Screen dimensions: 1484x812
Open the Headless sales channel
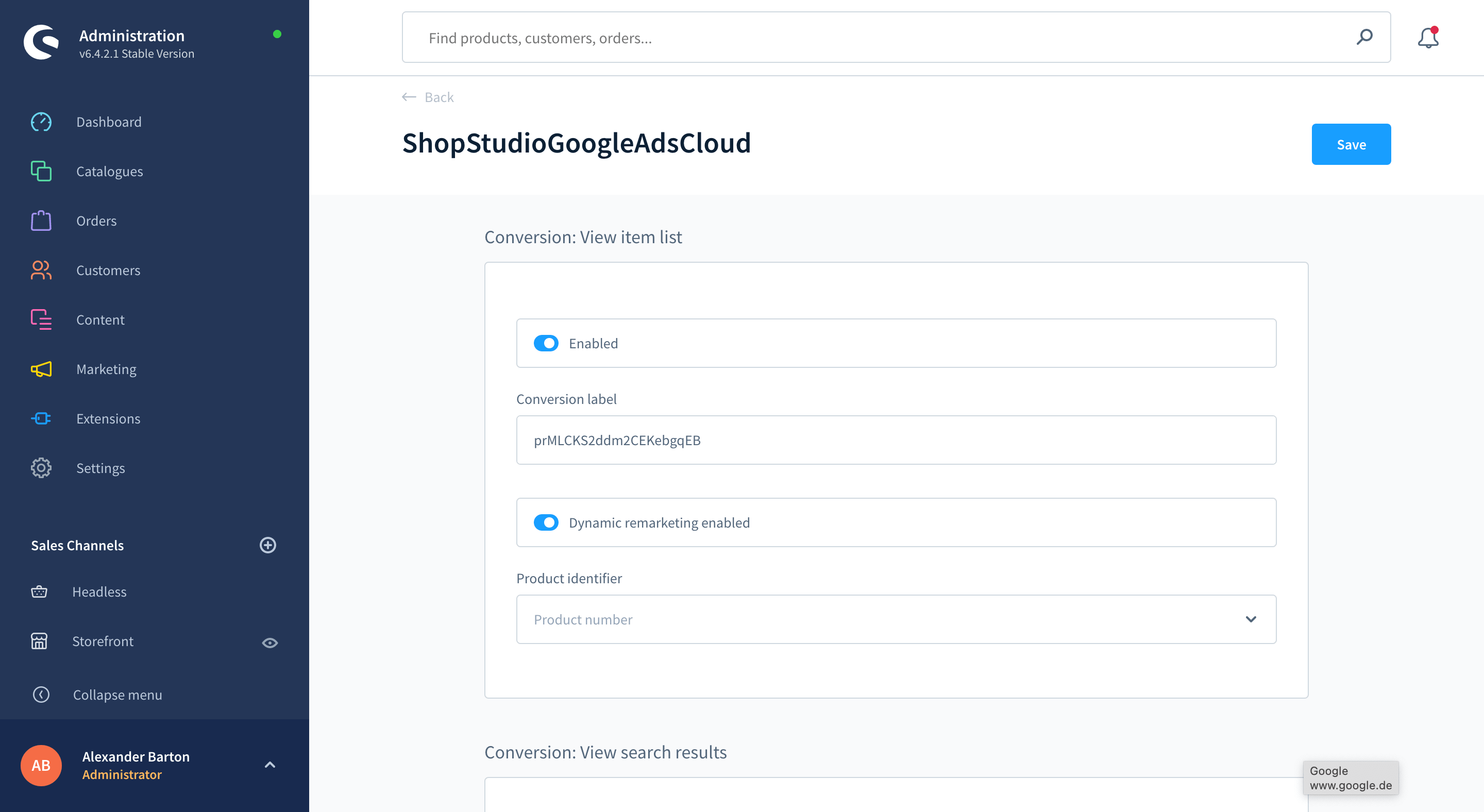coord(99,592)
